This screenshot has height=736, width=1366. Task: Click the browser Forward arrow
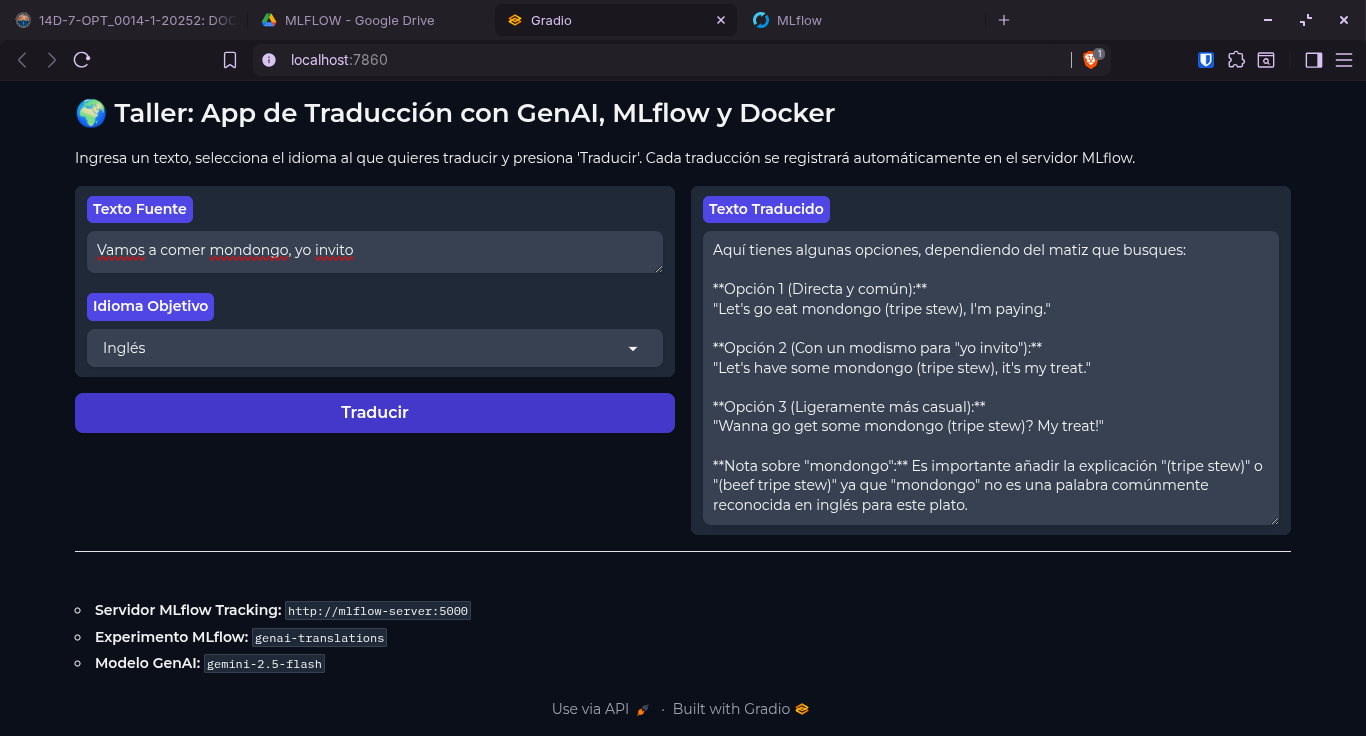pyautogui.click(x=52, y=60)
